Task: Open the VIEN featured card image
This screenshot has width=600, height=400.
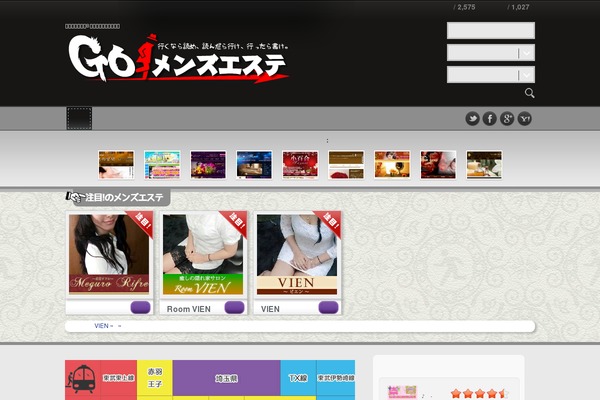Action: (x=297, y=254)
